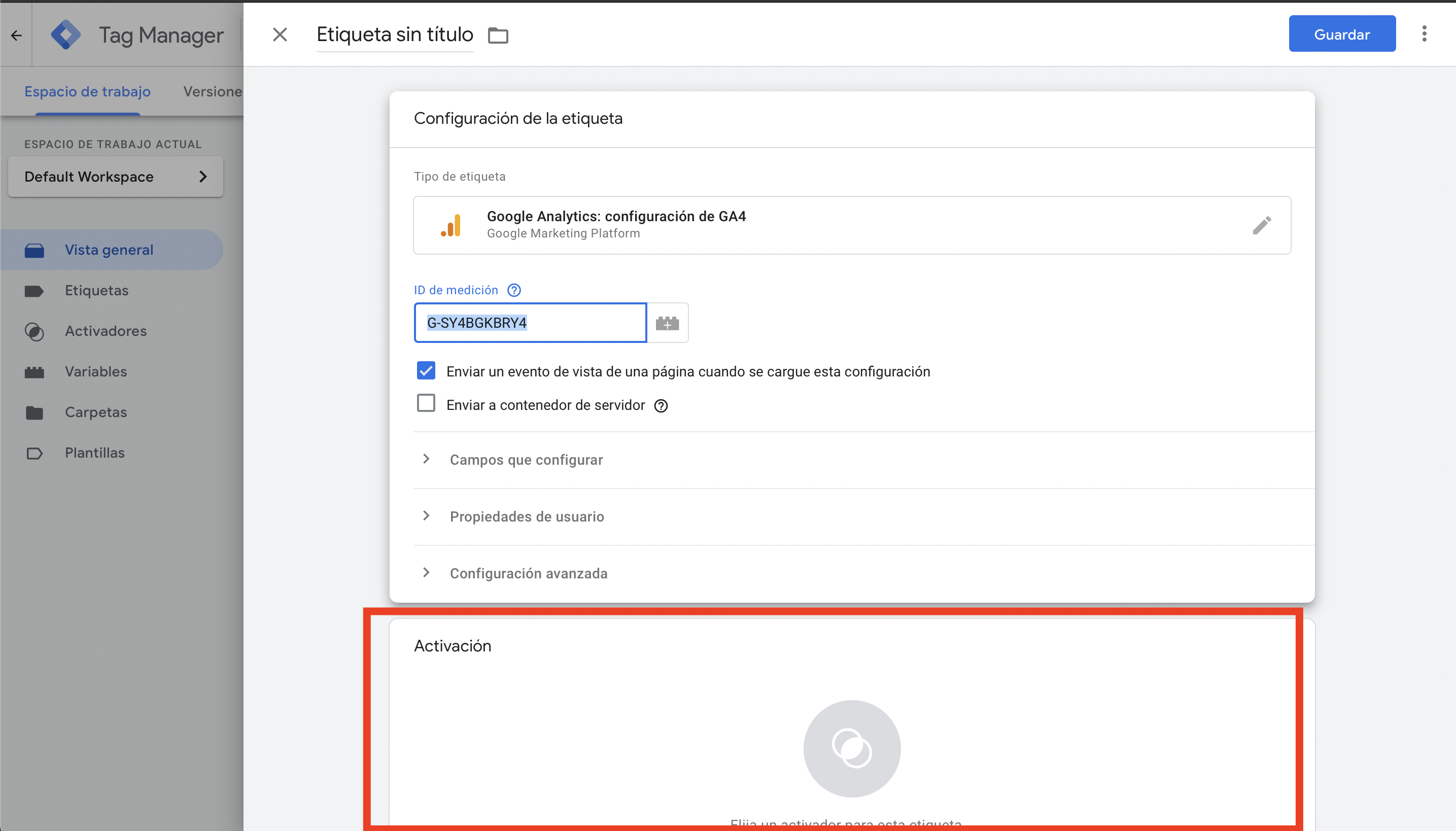Uncheck the page view event checkbox
Viewport: 1456px width, 831px height.
pyautogui.click(x=426, y=370)
